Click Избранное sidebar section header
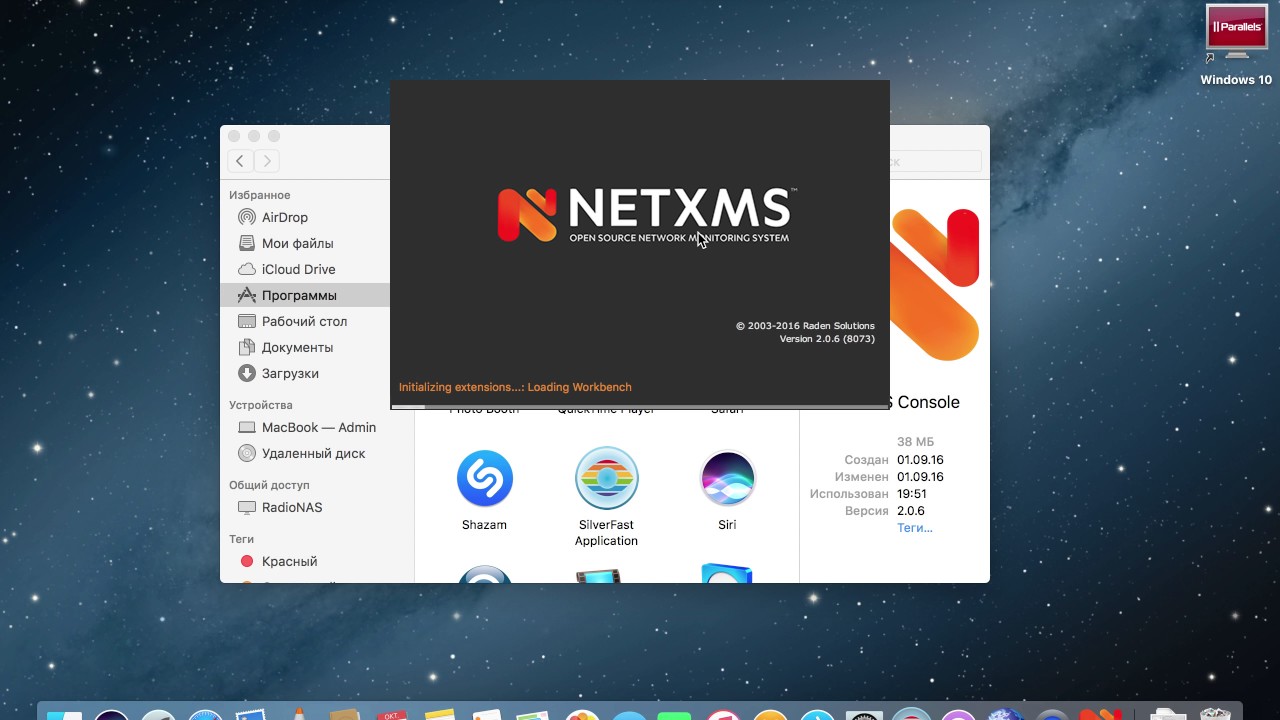Image resolution: width=1280 pixels, height=720 pixels. pos(260,195)
